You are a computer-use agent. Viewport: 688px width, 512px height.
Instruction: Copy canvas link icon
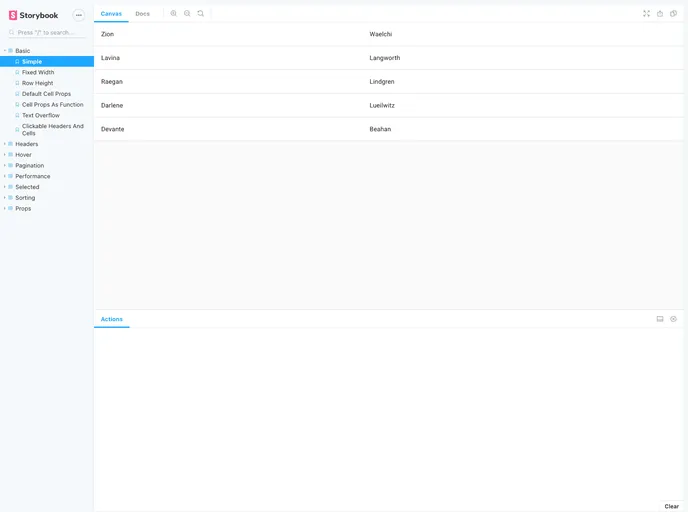pyautogui.click(x=674, y=14)
